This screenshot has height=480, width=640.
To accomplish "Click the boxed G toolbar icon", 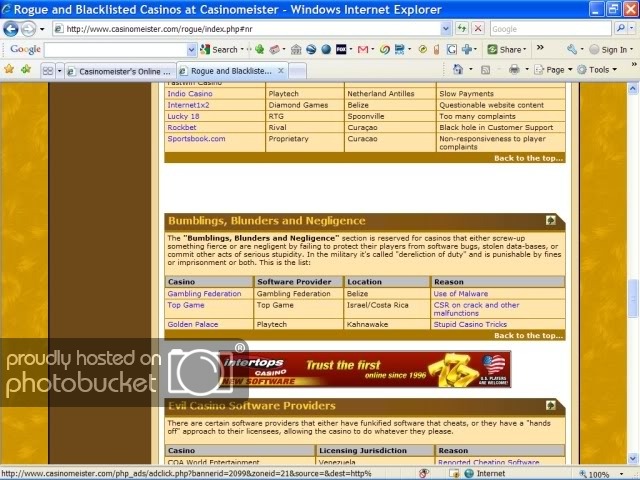I will pyautogui.click(x=452, y=50).
